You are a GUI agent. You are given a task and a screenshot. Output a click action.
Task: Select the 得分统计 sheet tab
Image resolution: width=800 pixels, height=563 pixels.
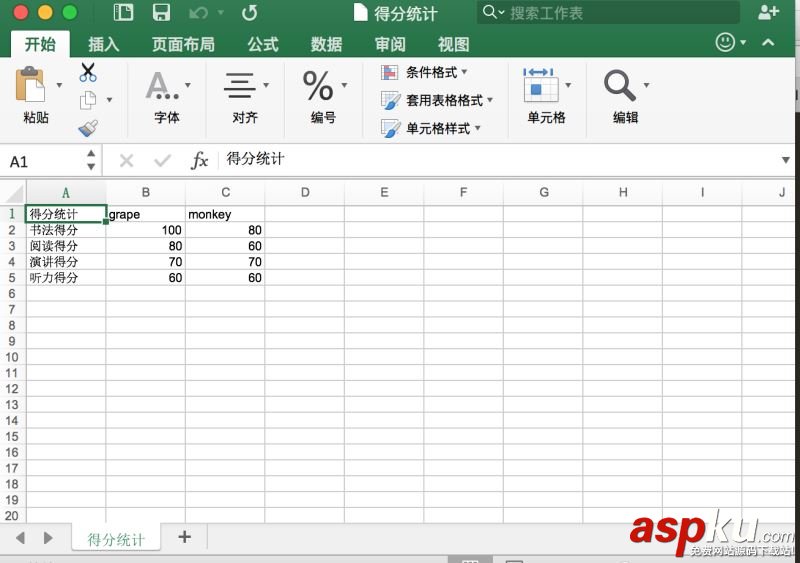pyautogui.click(x=116, y=539)
